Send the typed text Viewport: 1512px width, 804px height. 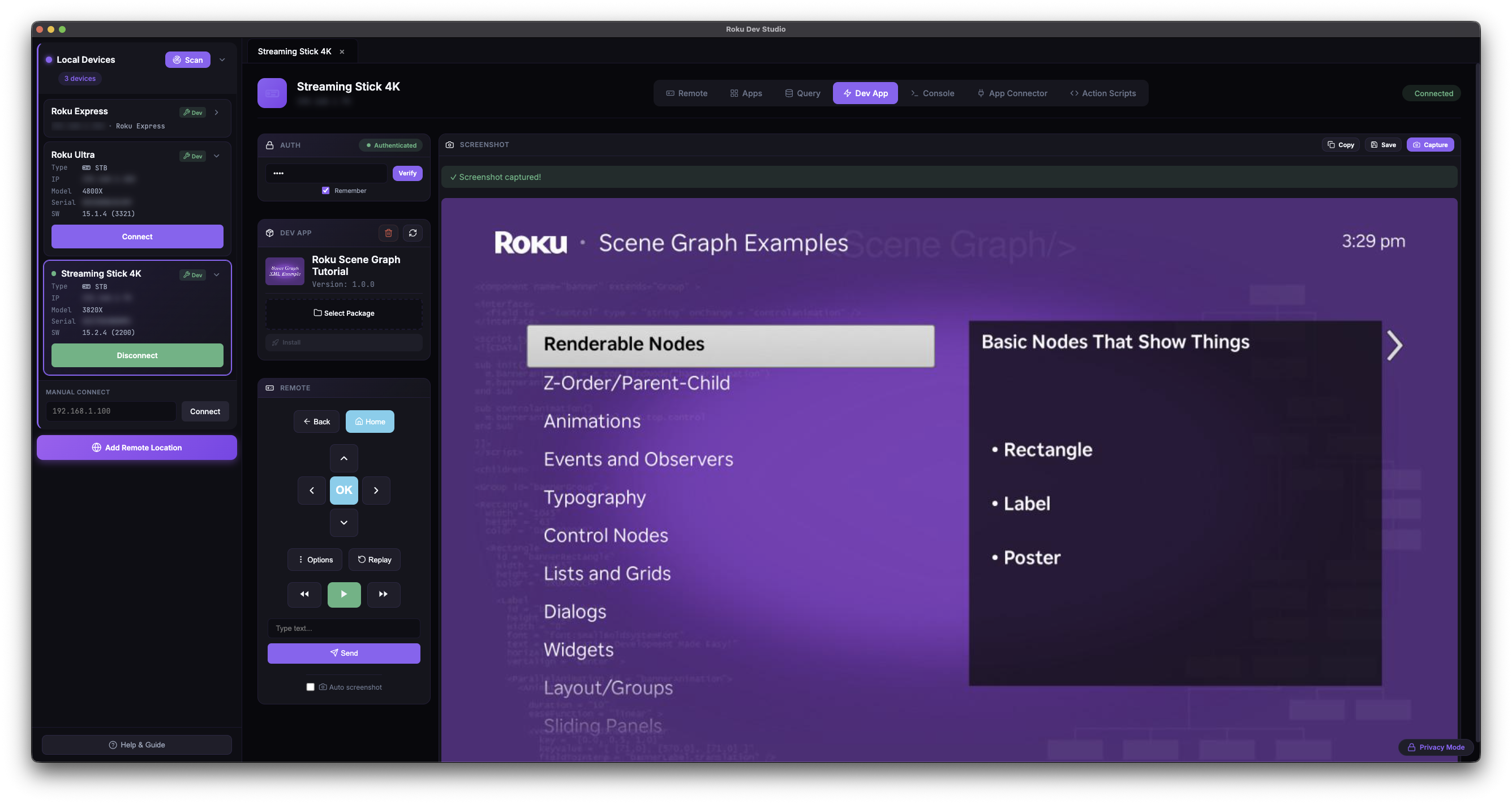(x=344, y=653)
